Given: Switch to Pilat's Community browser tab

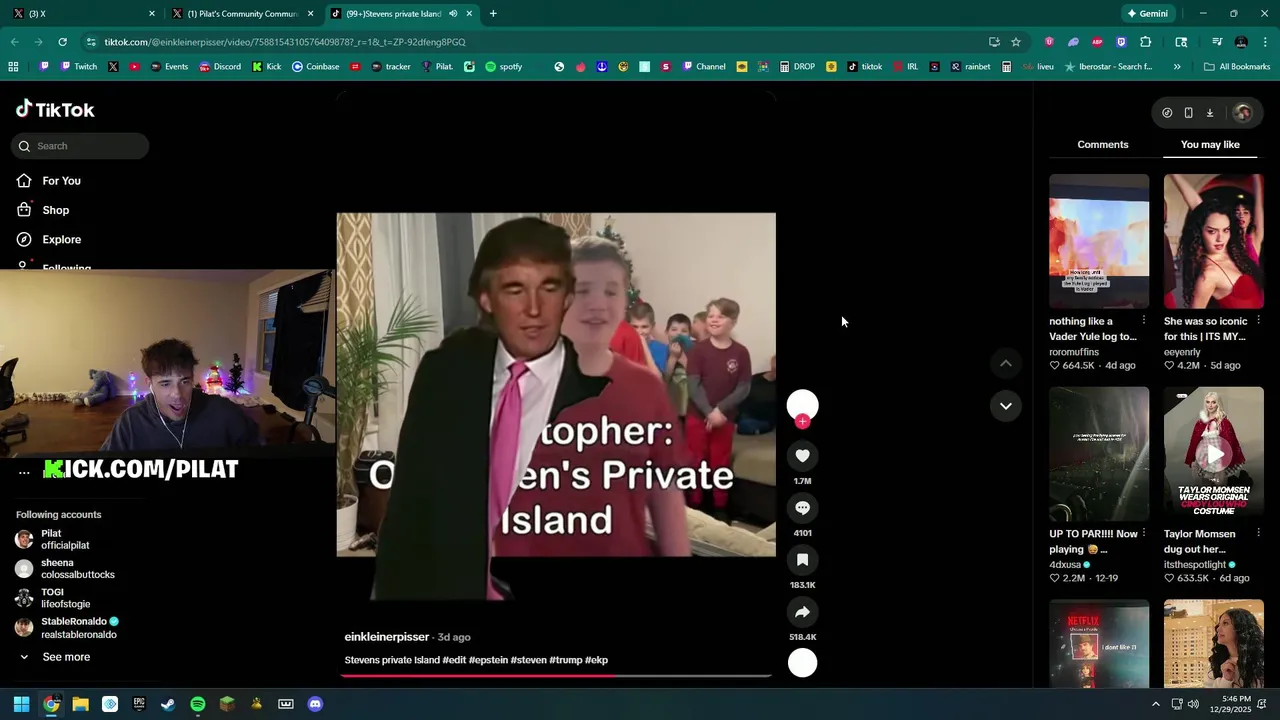Looking at the screenshot, I should click(243, 14).
